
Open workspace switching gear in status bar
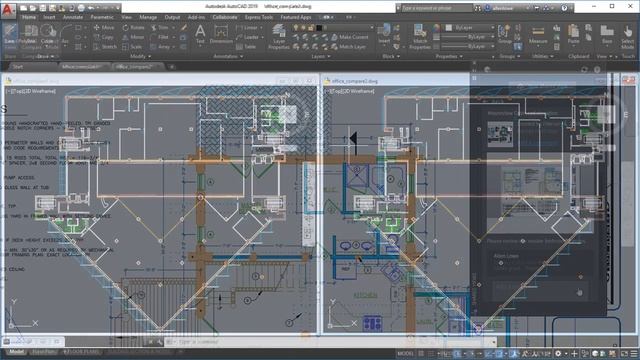(x=558, y=353)
